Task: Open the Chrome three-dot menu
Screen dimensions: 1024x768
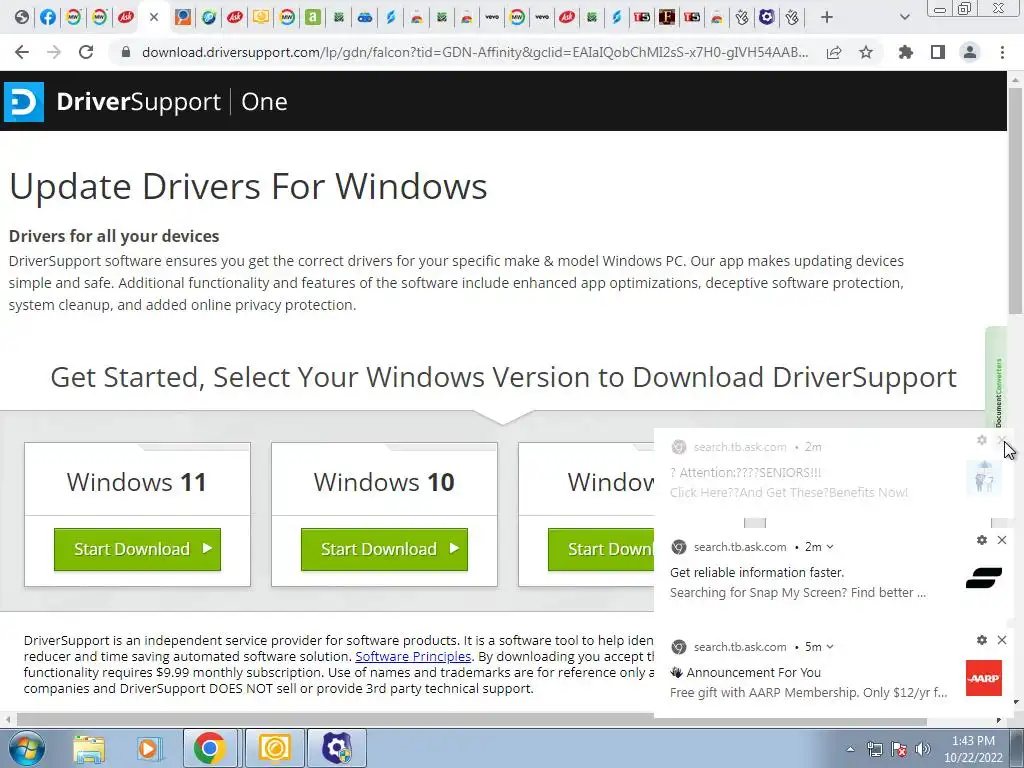Action: [1002, 52]
